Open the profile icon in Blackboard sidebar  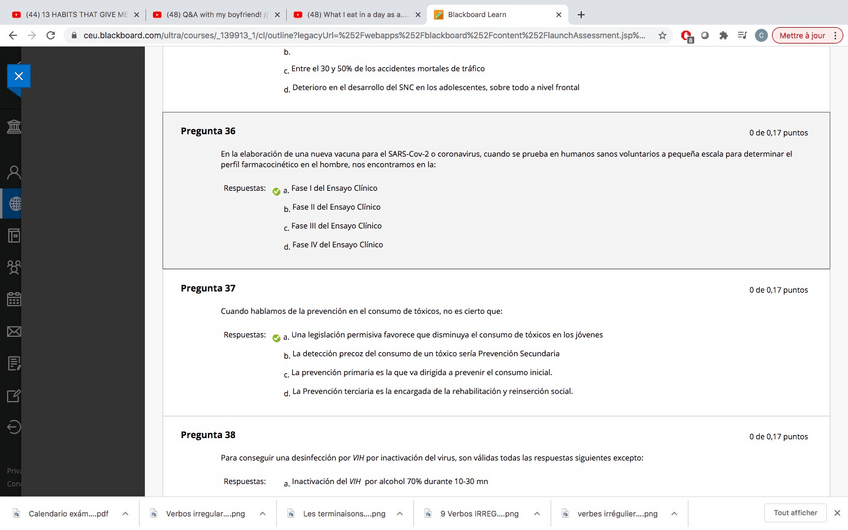pyautogui.click(x=14, y=173)
